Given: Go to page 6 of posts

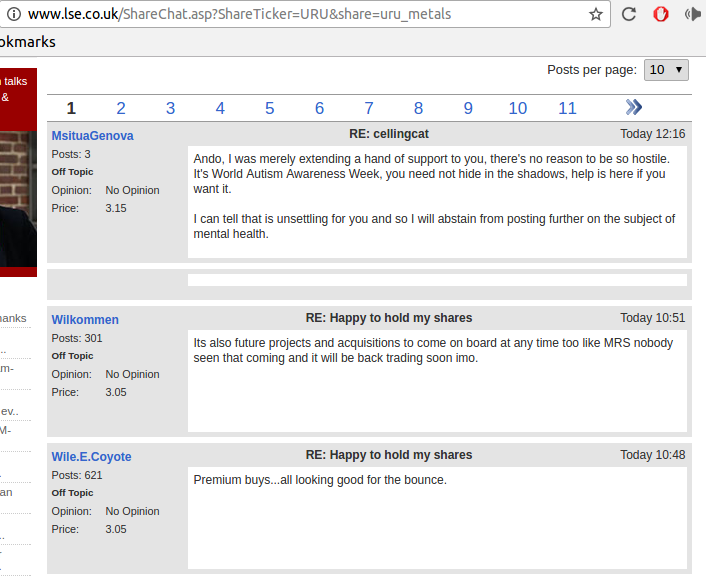Looking at the screenshot, I should click(x=319, y=108).
